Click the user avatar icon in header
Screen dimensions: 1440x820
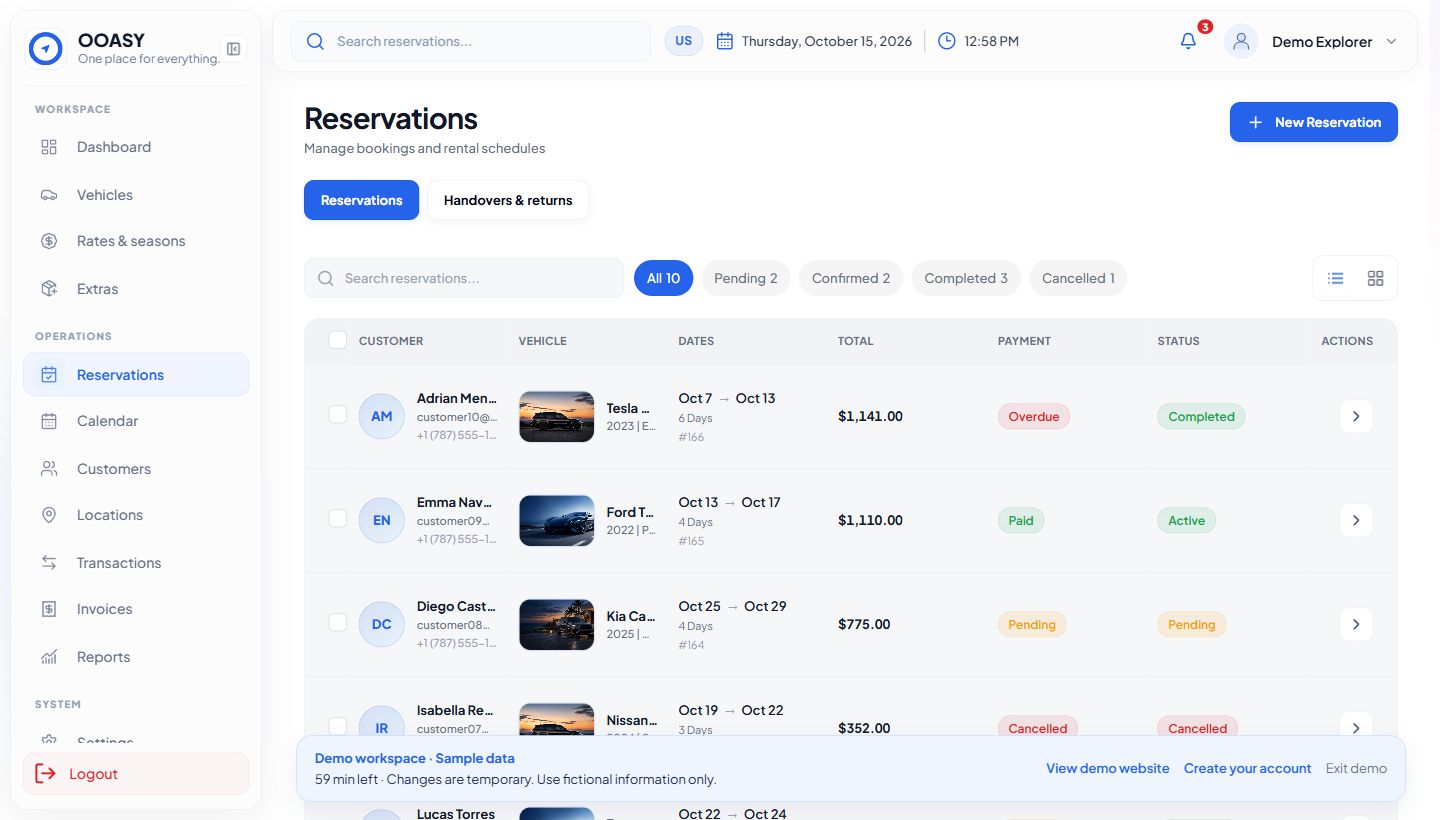coord(1241,41)
